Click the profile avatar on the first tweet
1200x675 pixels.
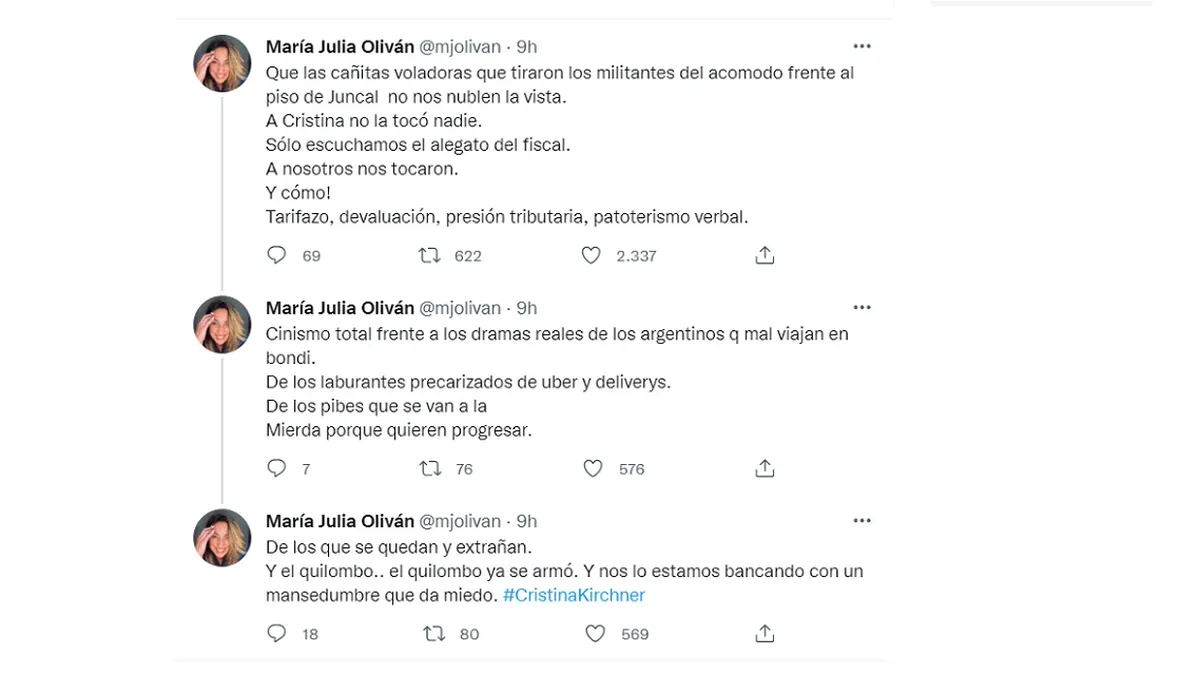pyautogui.click(x=222, y=63)
